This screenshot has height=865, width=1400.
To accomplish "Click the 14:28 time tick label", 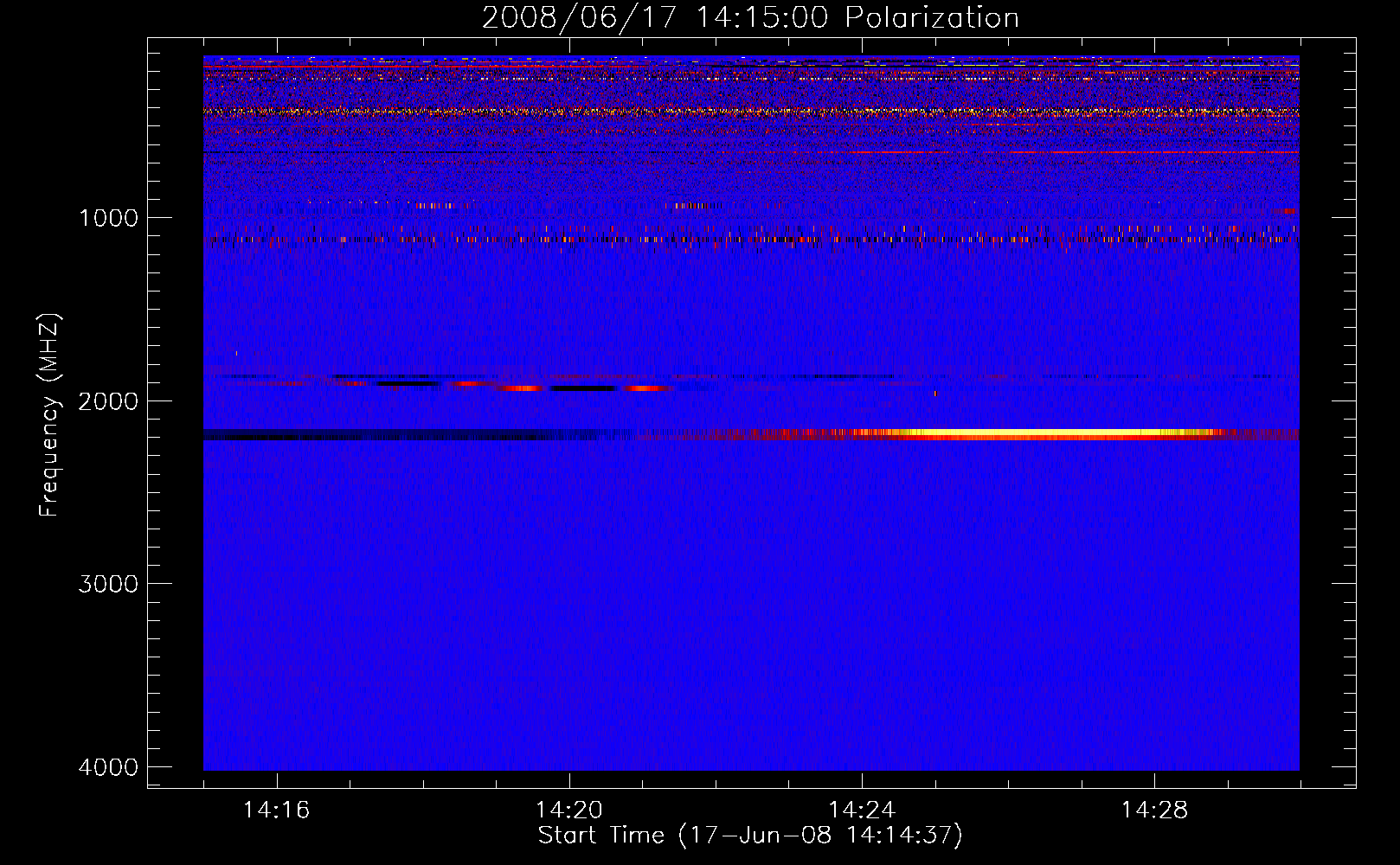I will click(x=1154, y=811).
